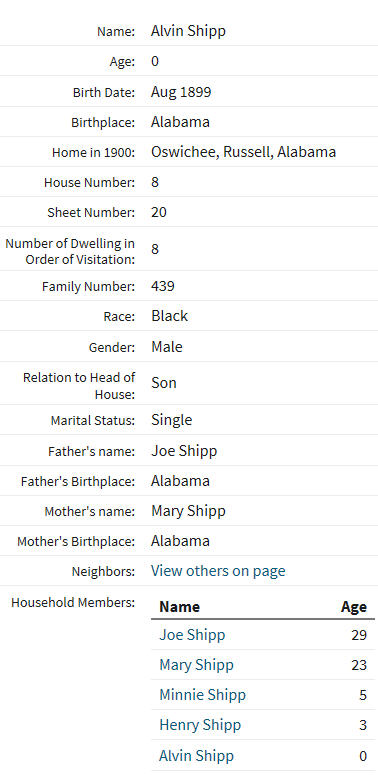The image size is (378, 775).
Task: Click the marital status value Single
Action: point(171,420)
